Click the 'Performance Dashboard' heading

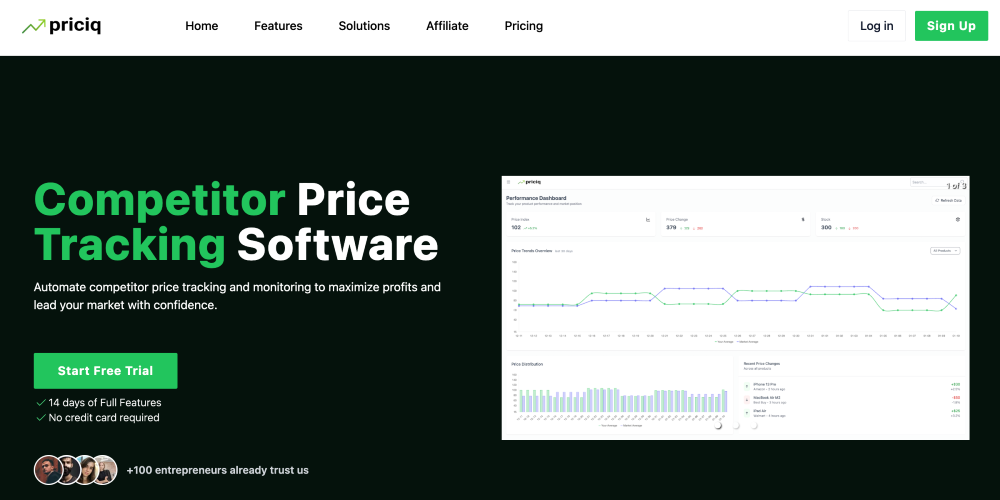(x=536, y=198)
